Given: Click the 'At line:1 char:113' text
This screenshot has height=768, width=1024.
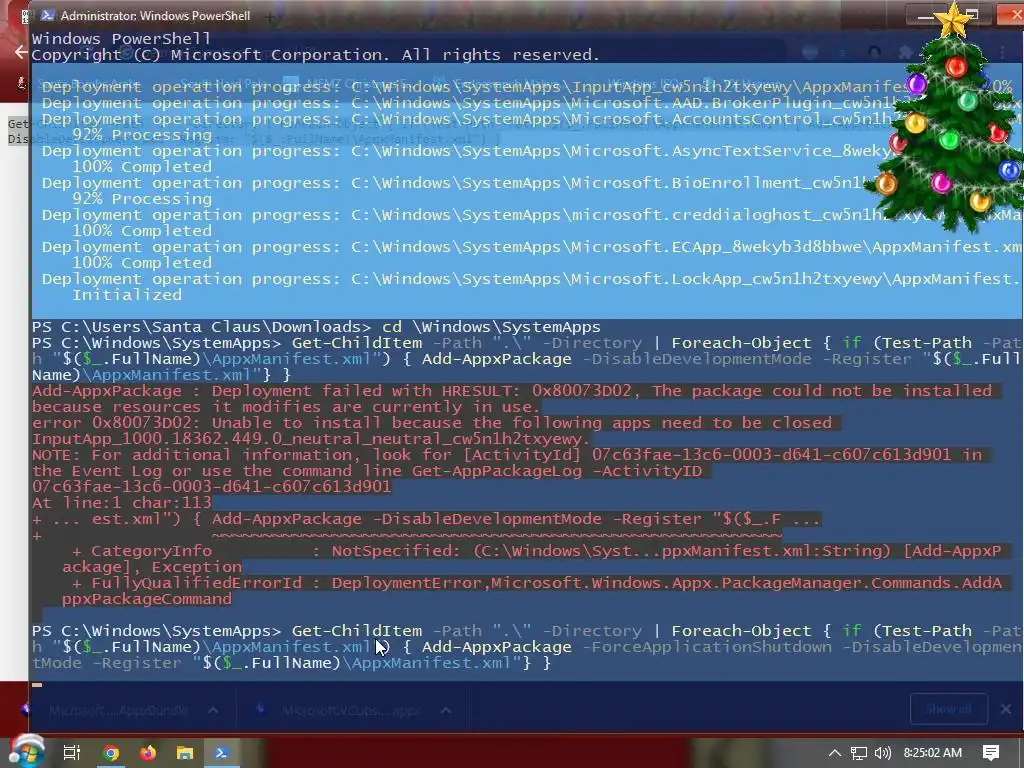Looking at the screenshot, I should click(121, 503).
